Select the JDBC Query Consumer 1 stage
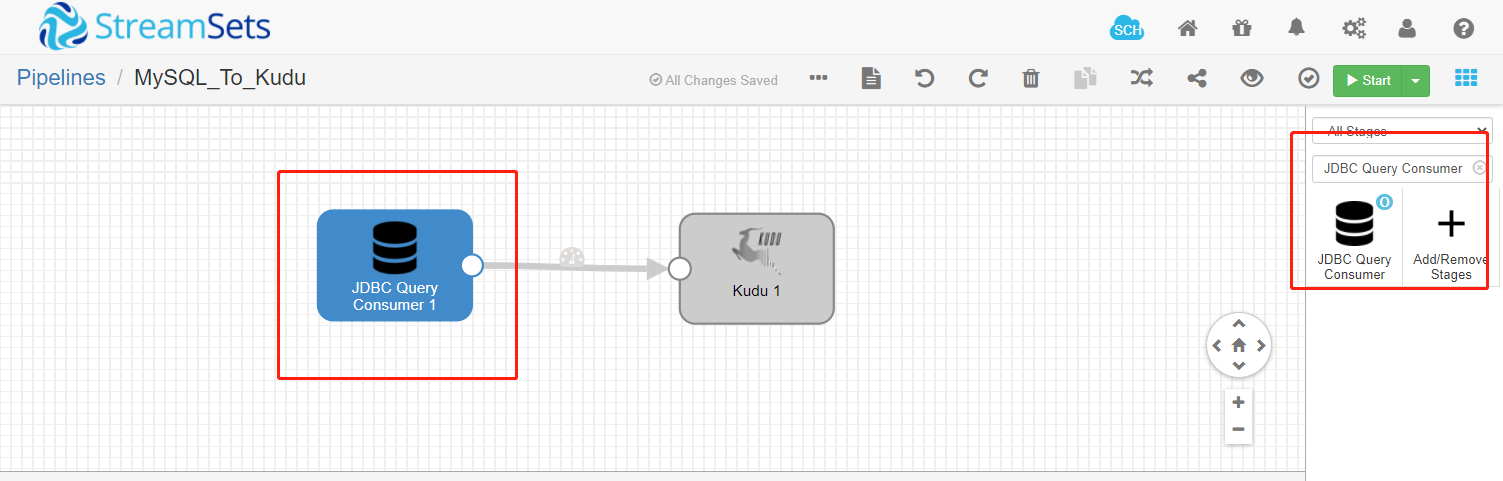This screenshot has height=481, width=1503. coord(395,265)
